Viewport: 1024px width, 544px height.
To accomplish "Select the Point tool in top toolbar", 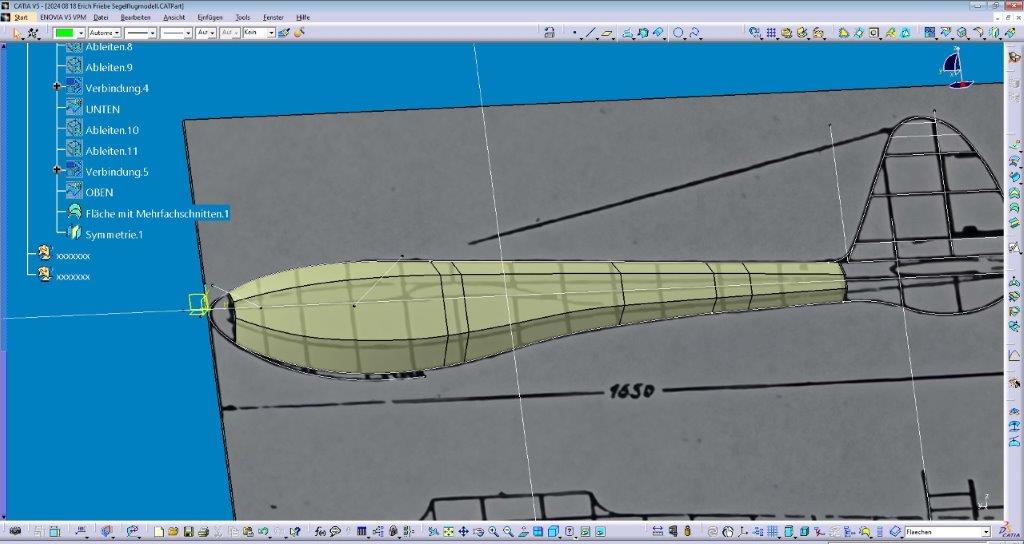I will click(x=575, y=33).
